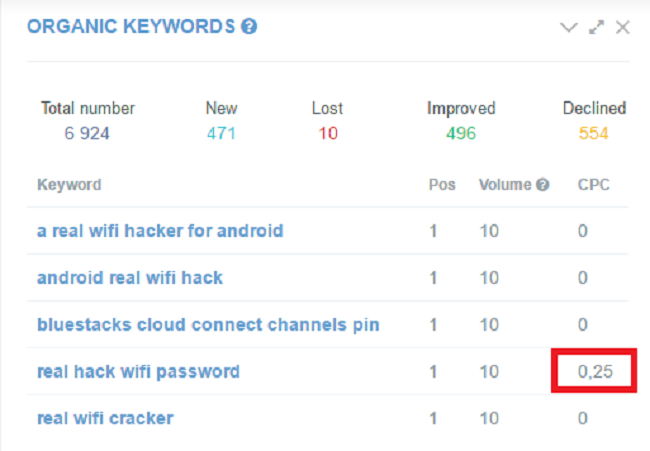Screen dimensions: 650x451
Task: Open keyword android real wifi hack
Action: coord(130,278)
